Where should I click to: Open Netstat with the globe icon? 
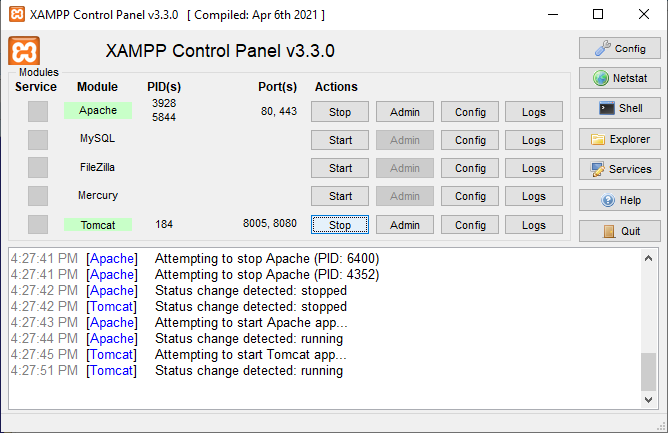pyautogui.click(x=620, y=78)
